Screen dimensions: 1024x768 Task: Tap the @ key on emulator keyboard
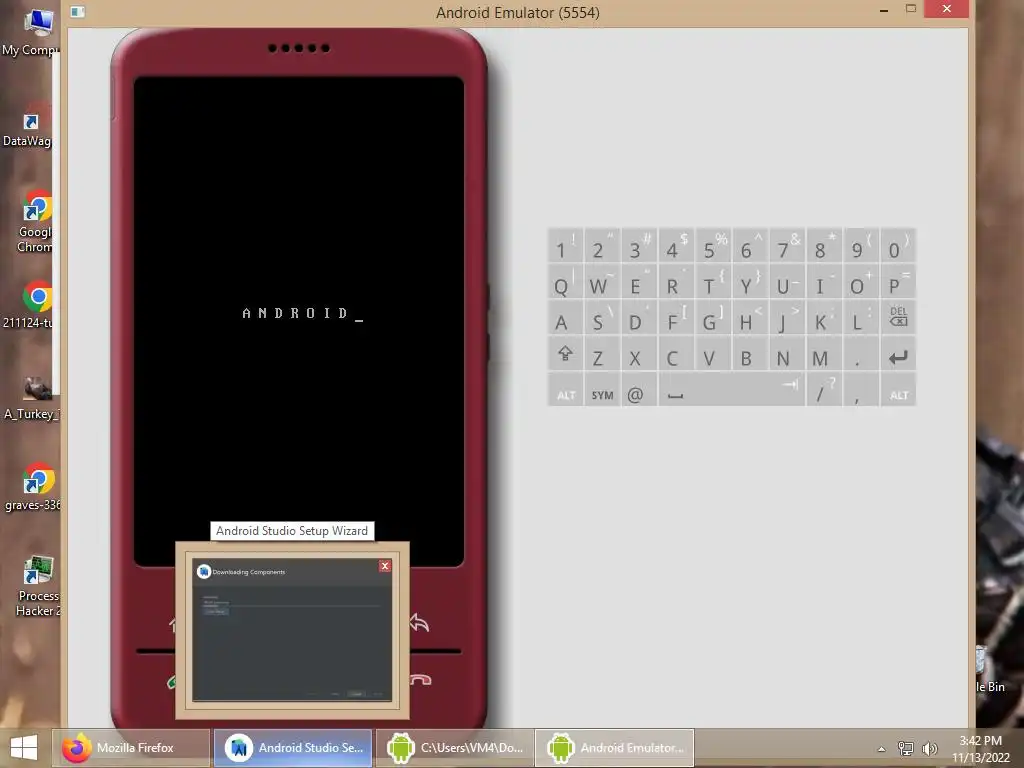click(x=639, y=390)
